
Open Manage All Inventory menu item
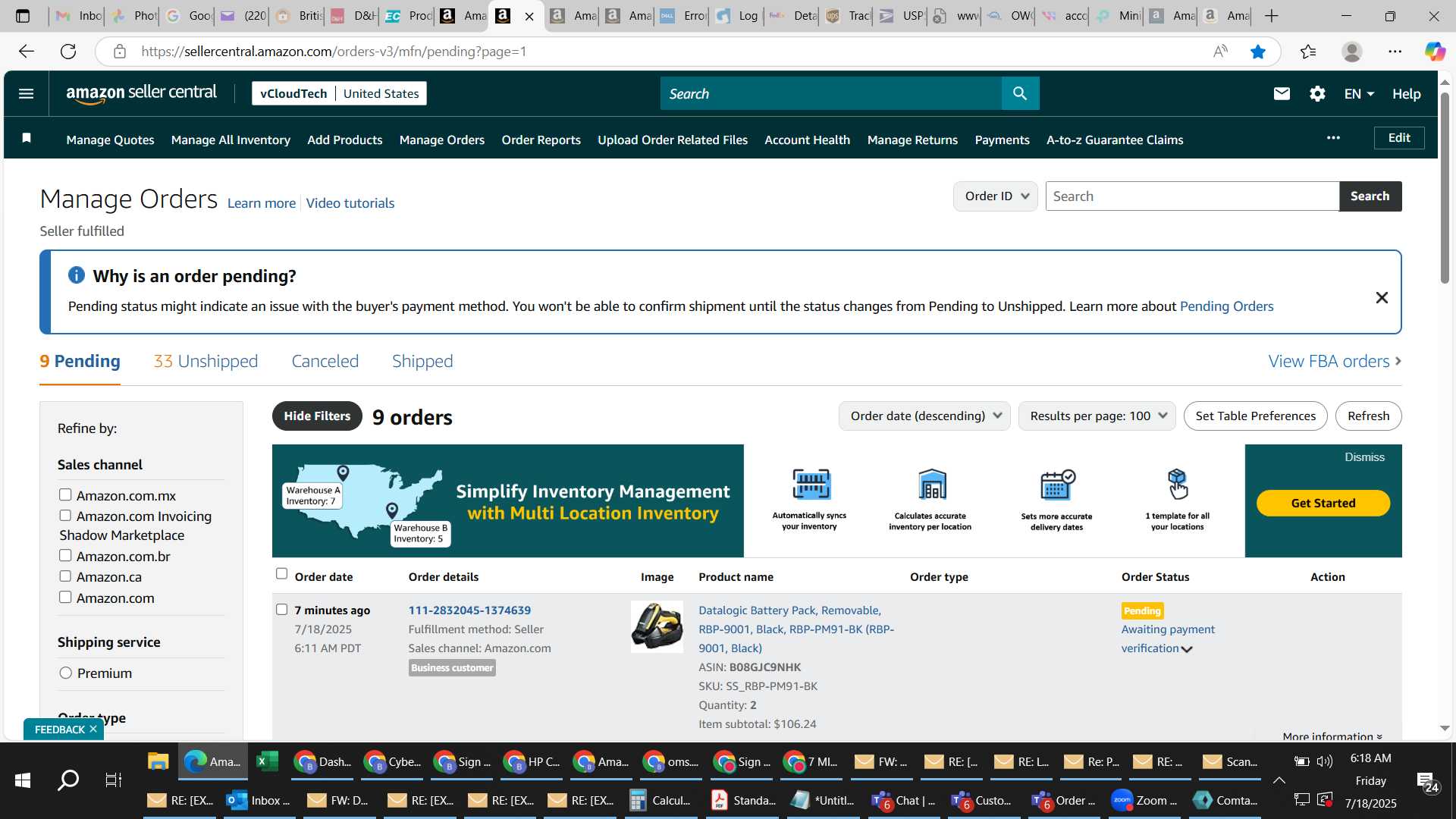pyautogui.click(x=231, y=140)
